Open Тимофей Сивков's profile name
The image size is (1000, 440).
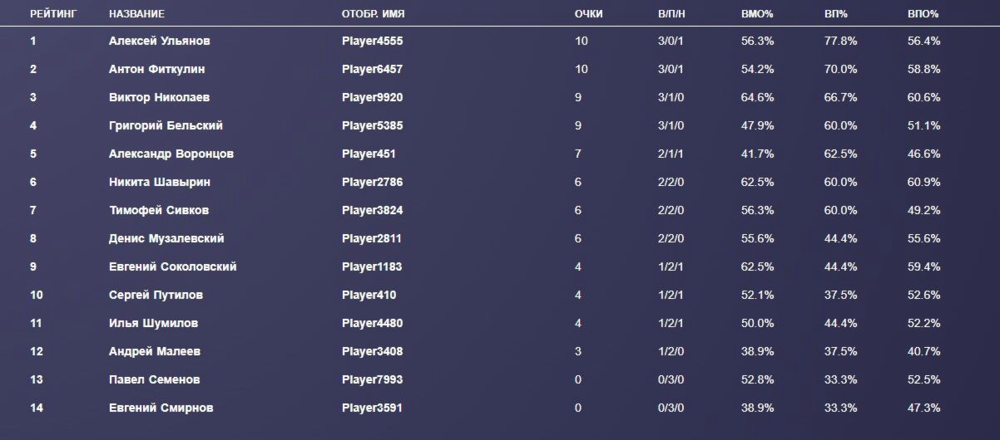pyautogui.click(x=159, y=211)
